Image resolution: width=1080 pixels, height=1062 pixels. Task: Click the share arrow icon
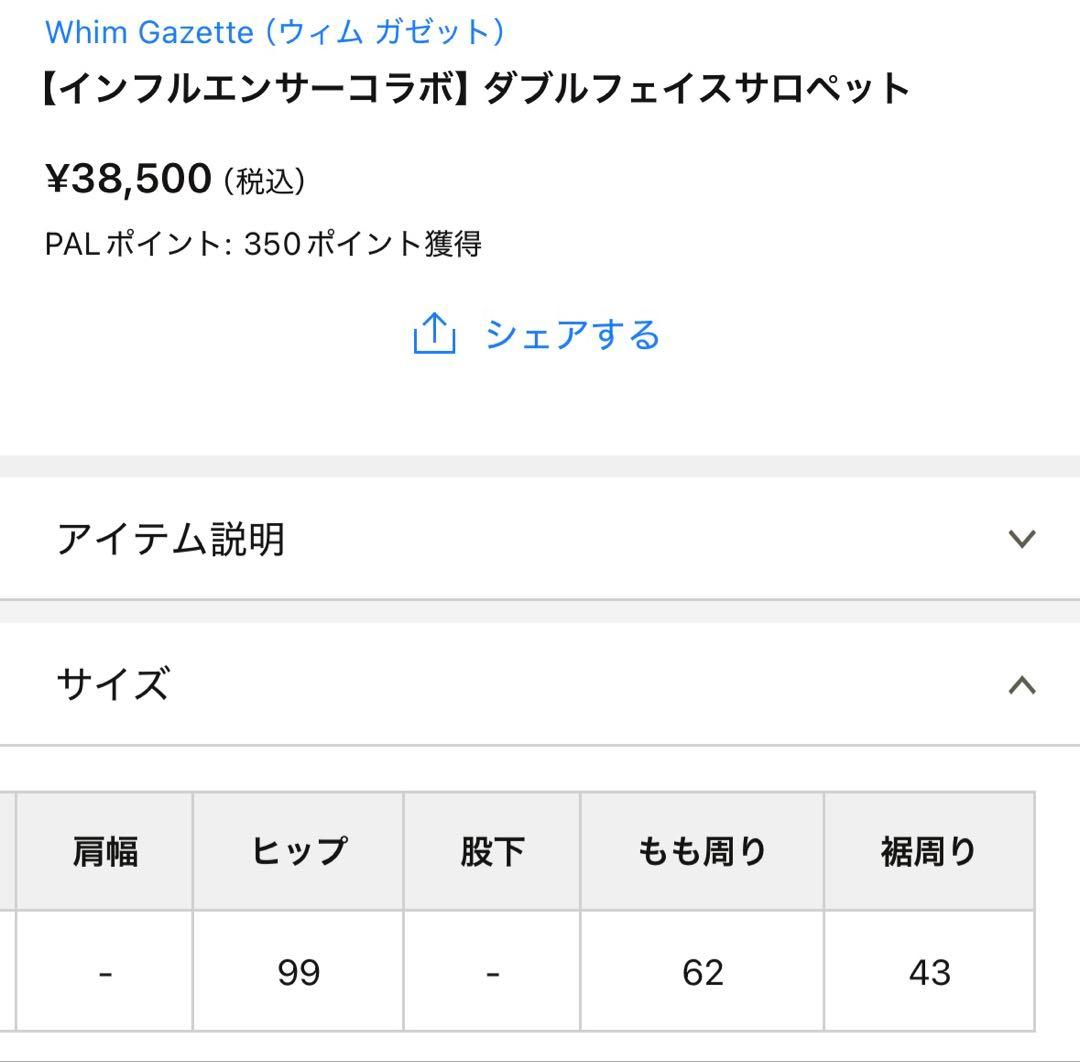pos(436,334)
